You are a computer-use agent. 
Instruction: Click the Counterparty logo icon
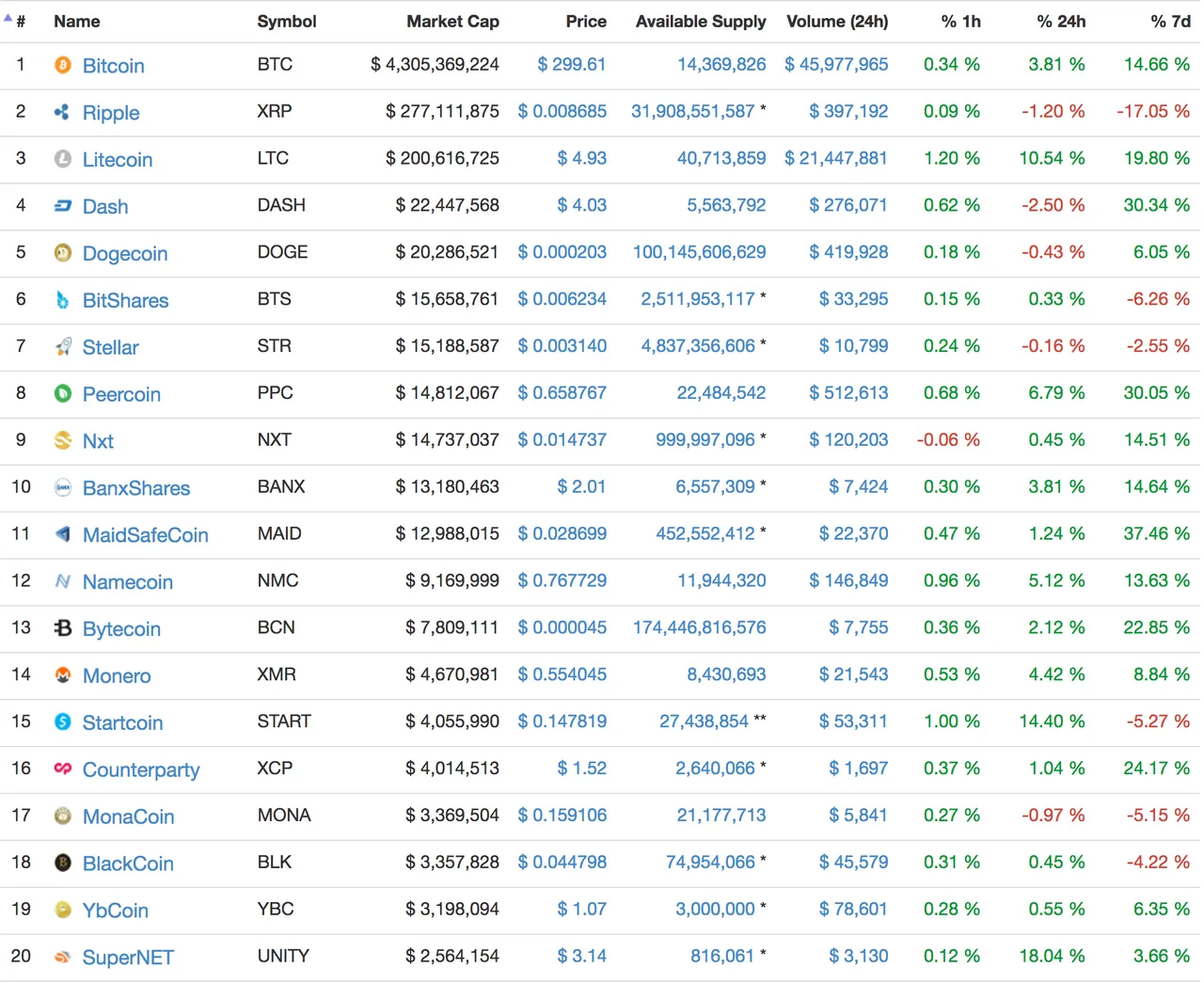(63, 769)
